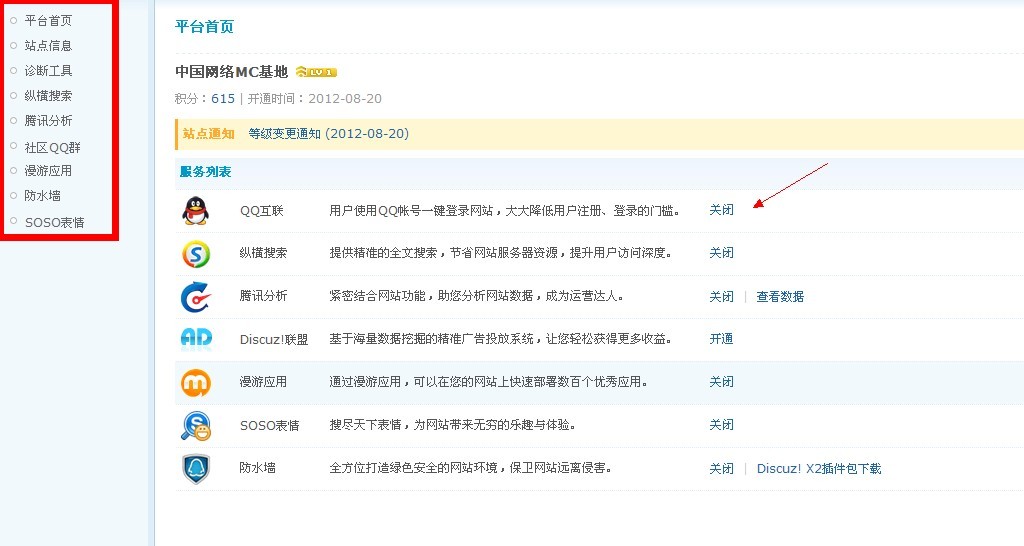Click the 纵横搜索 service name in list

coord(263,253)
